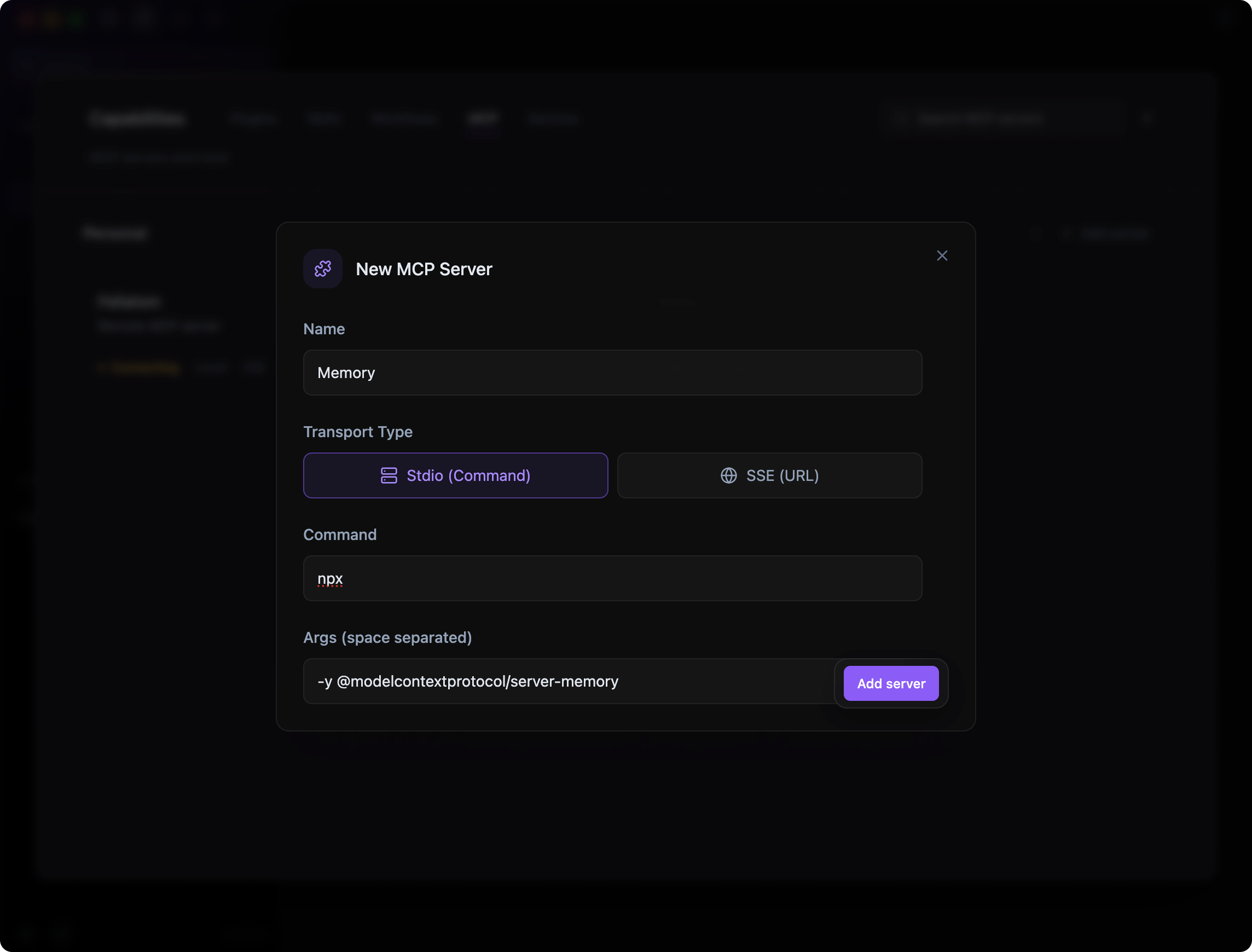Select the underlined MCP tab behind the dialog
This screenshot has width=1252, height=952.
pyautogui.click(x=483, y=119)
